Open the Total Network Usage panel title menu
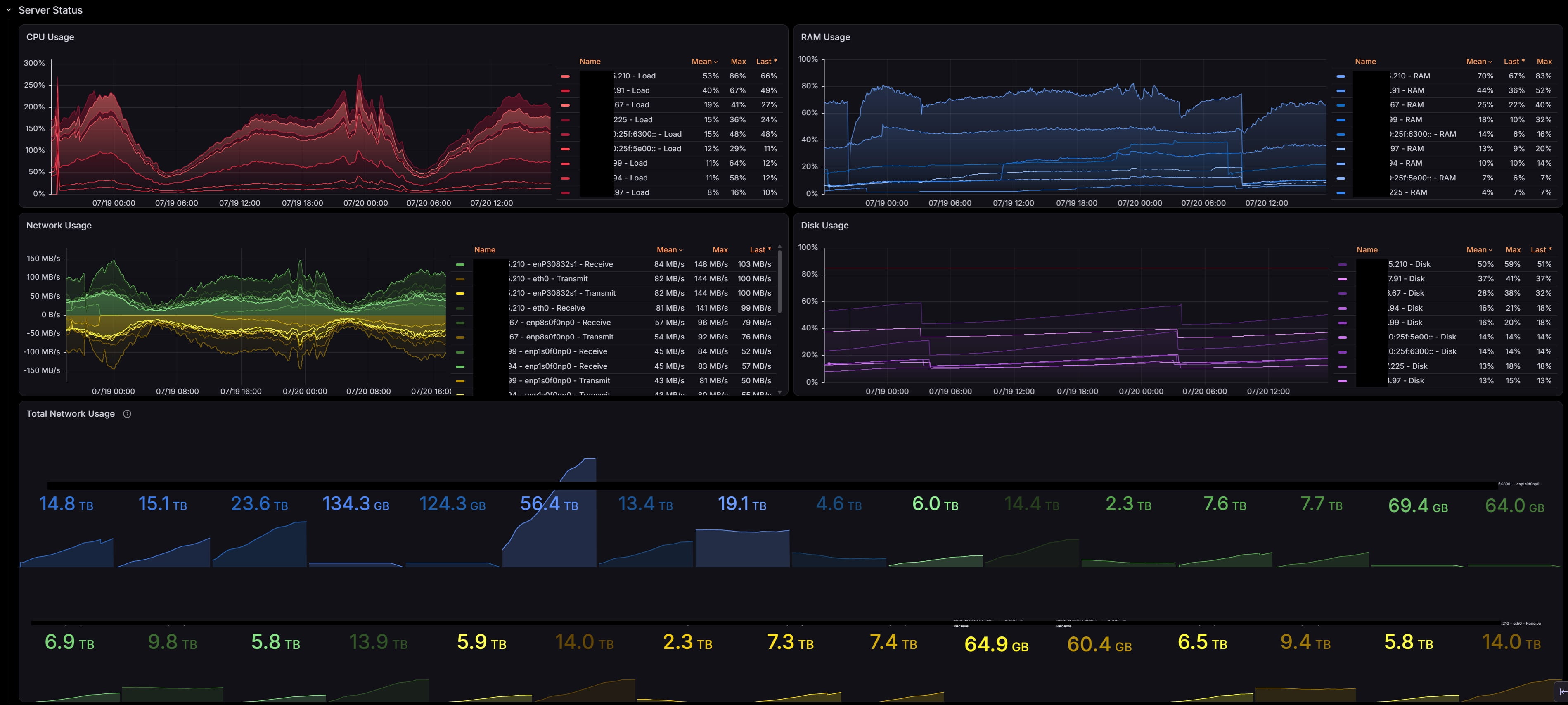Viewport: 1568px width, 705px height. click(x=71, y=413)
